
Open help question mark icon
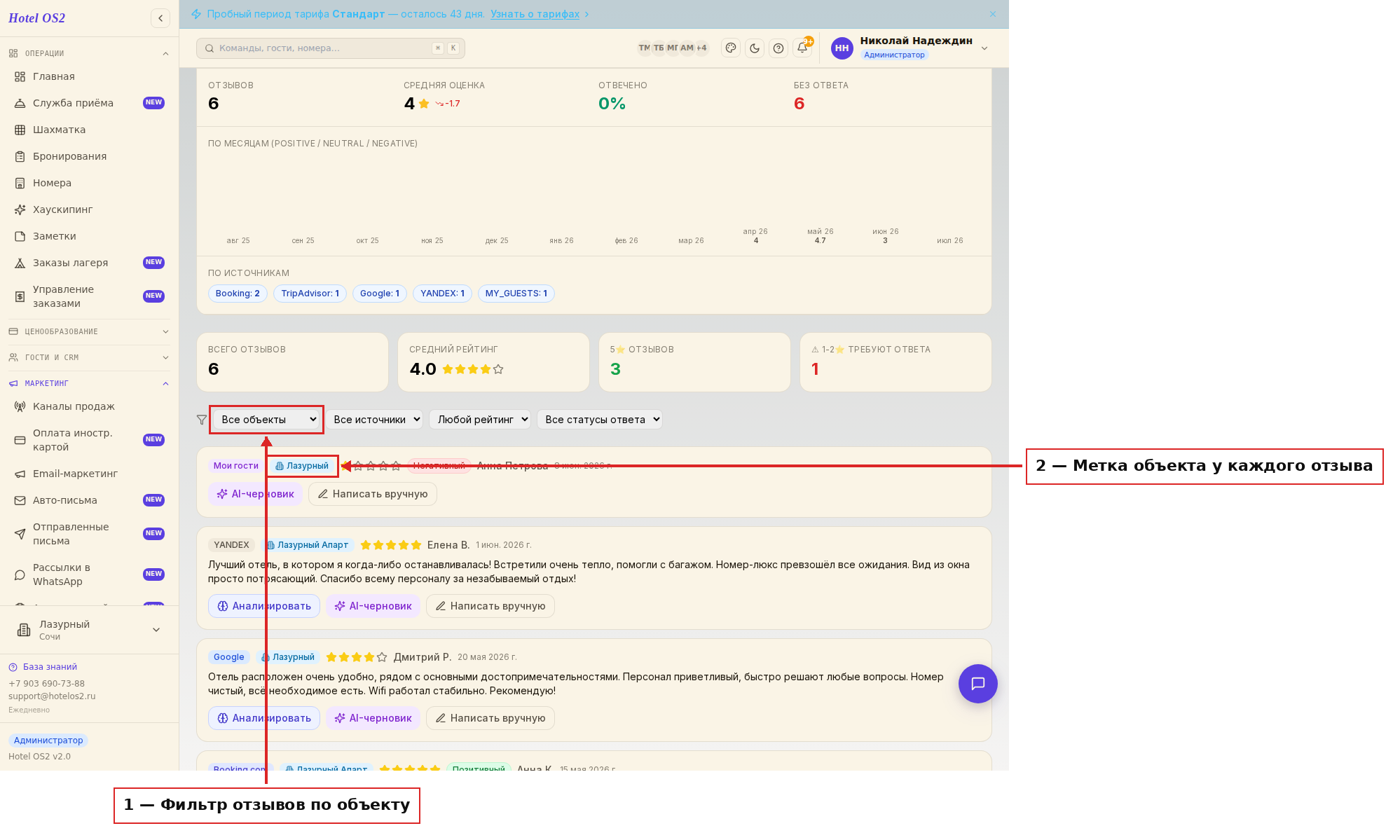778,48
